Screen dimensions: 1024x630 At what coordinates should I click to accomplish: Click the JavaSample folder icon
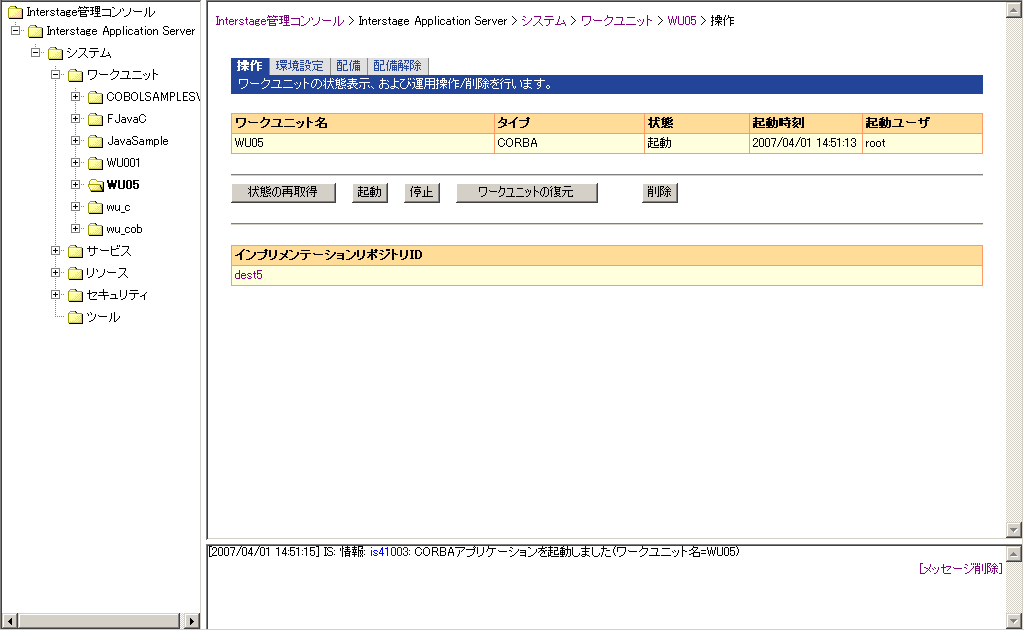(95, 141)
